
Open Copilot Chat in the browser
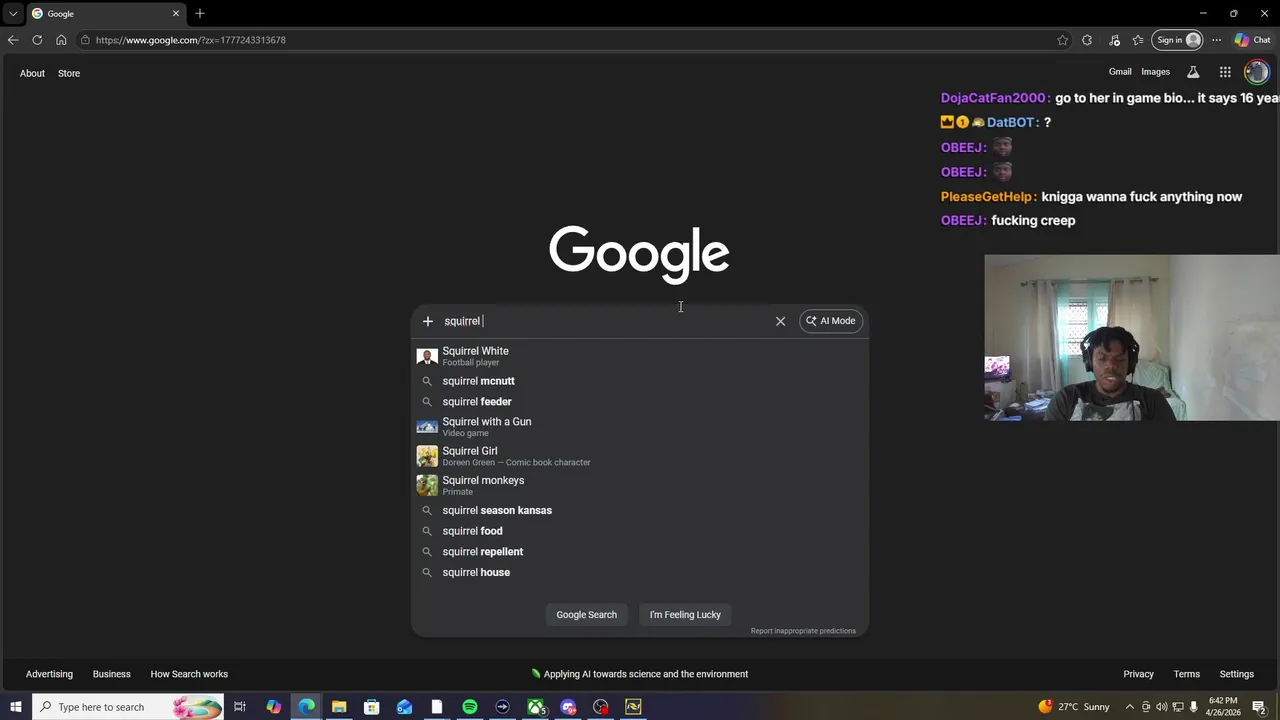tap(1252, 40)
